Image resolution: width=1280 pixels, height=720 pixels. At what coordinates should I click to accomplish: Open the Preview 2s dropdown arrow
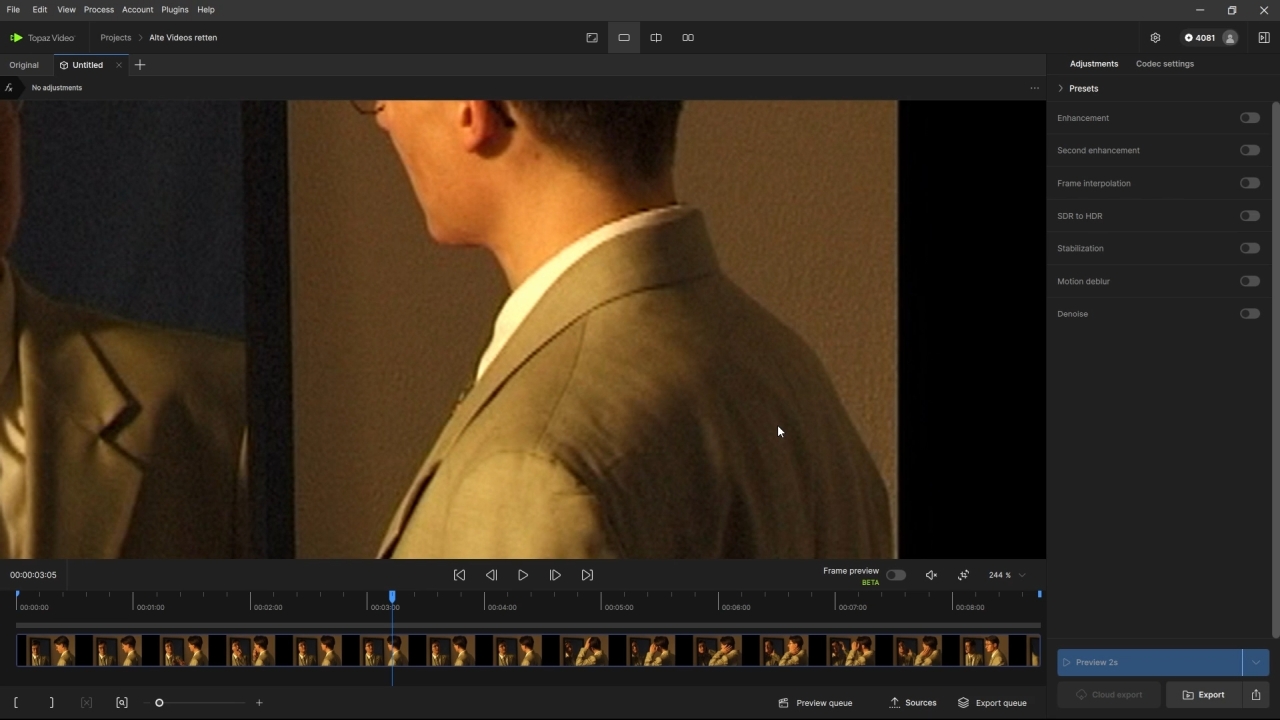click(x=1256, y=662)
